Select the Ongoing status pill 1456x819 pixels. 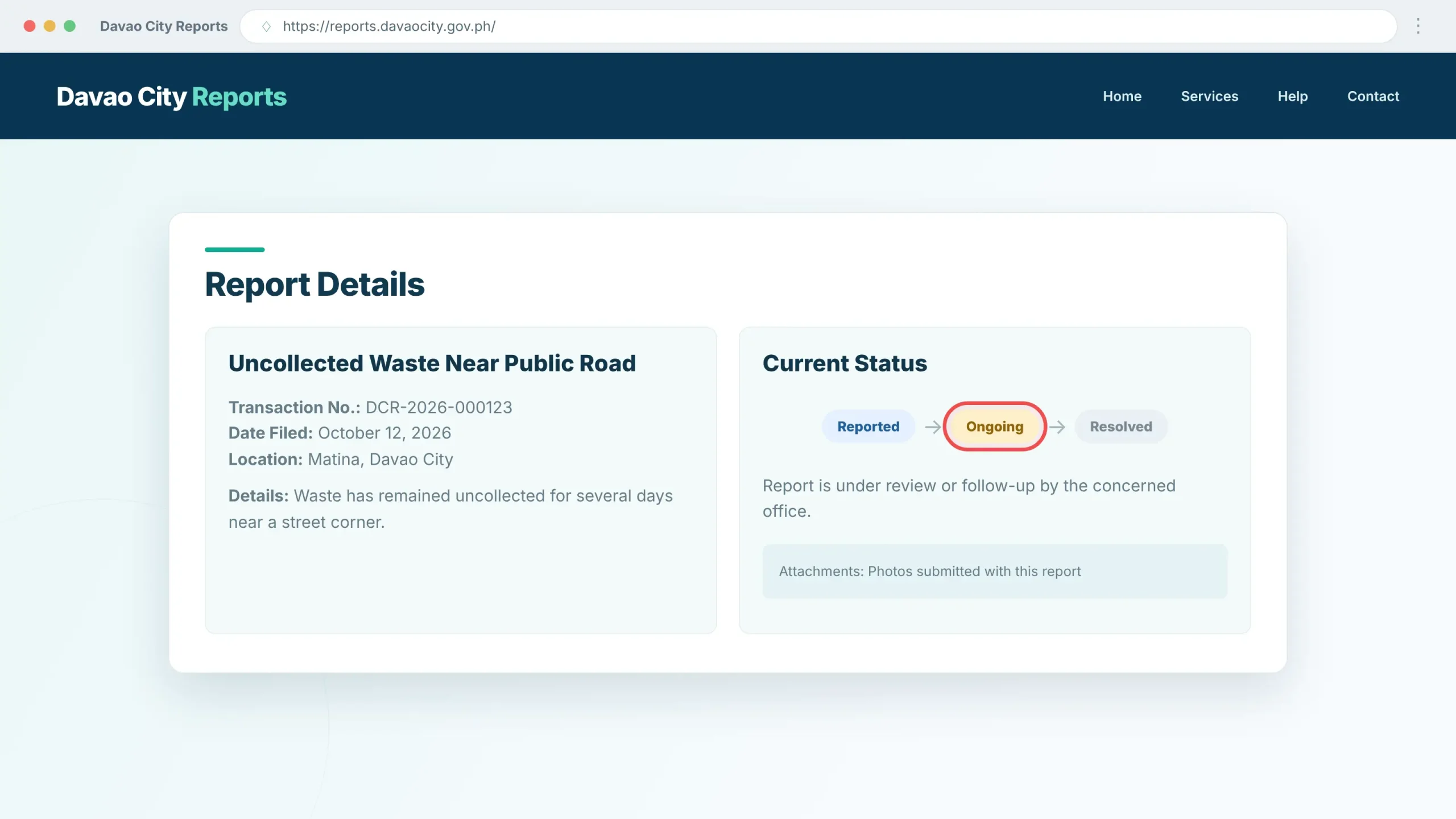coord(995,427)
